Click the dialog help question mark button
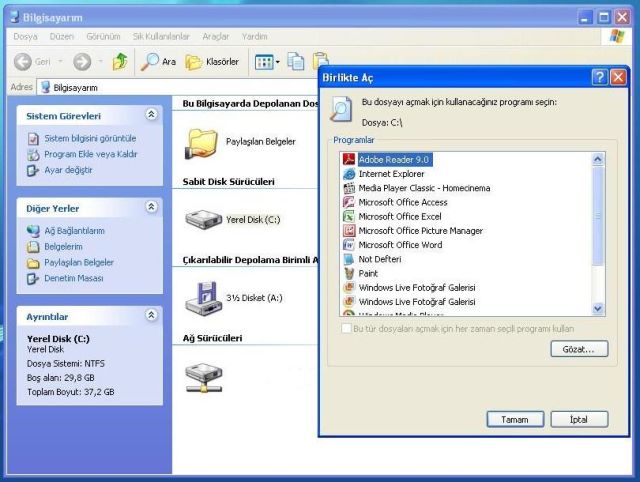 599,77
